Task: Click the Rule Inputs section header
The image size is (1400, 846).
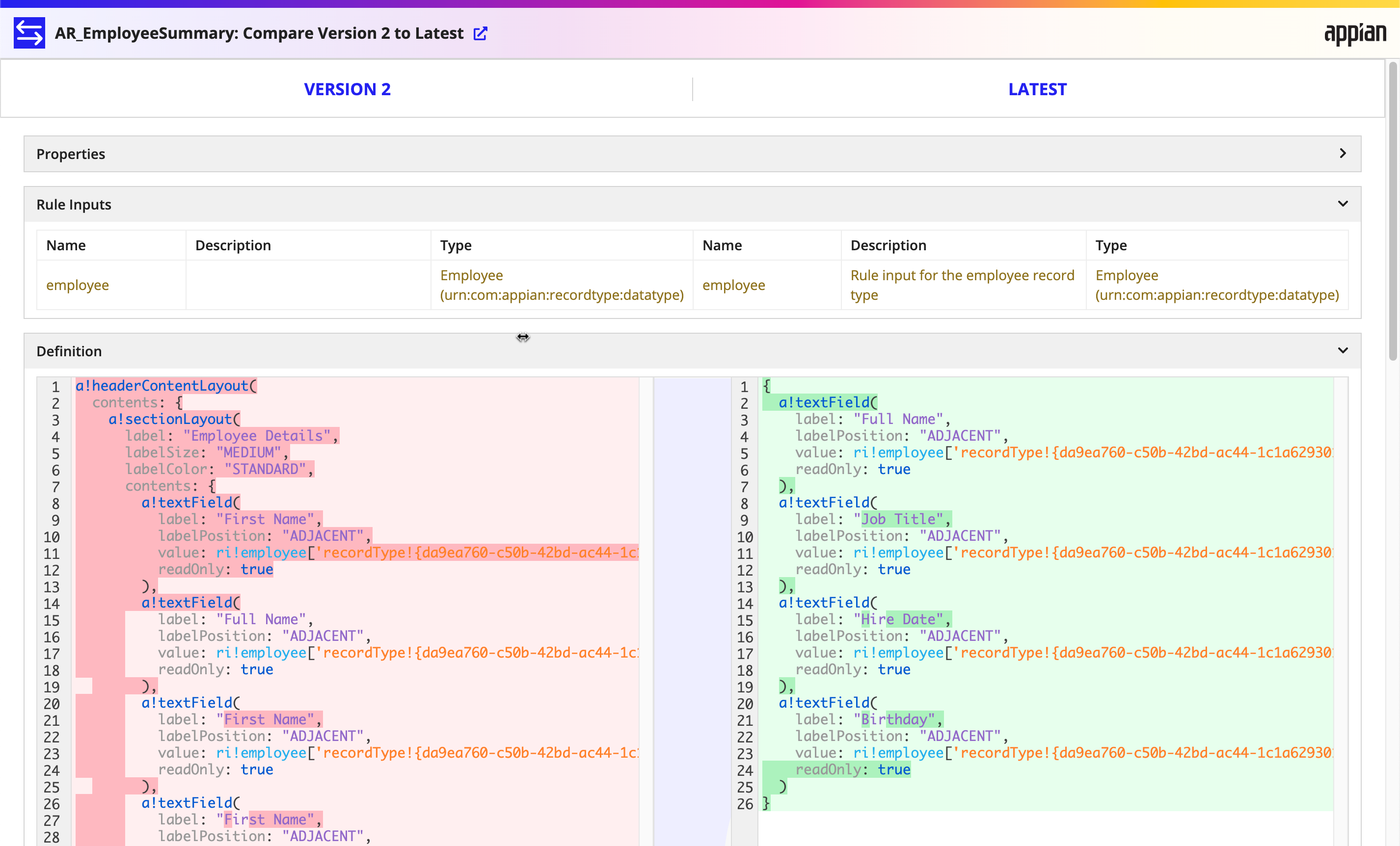Action: 692,205
